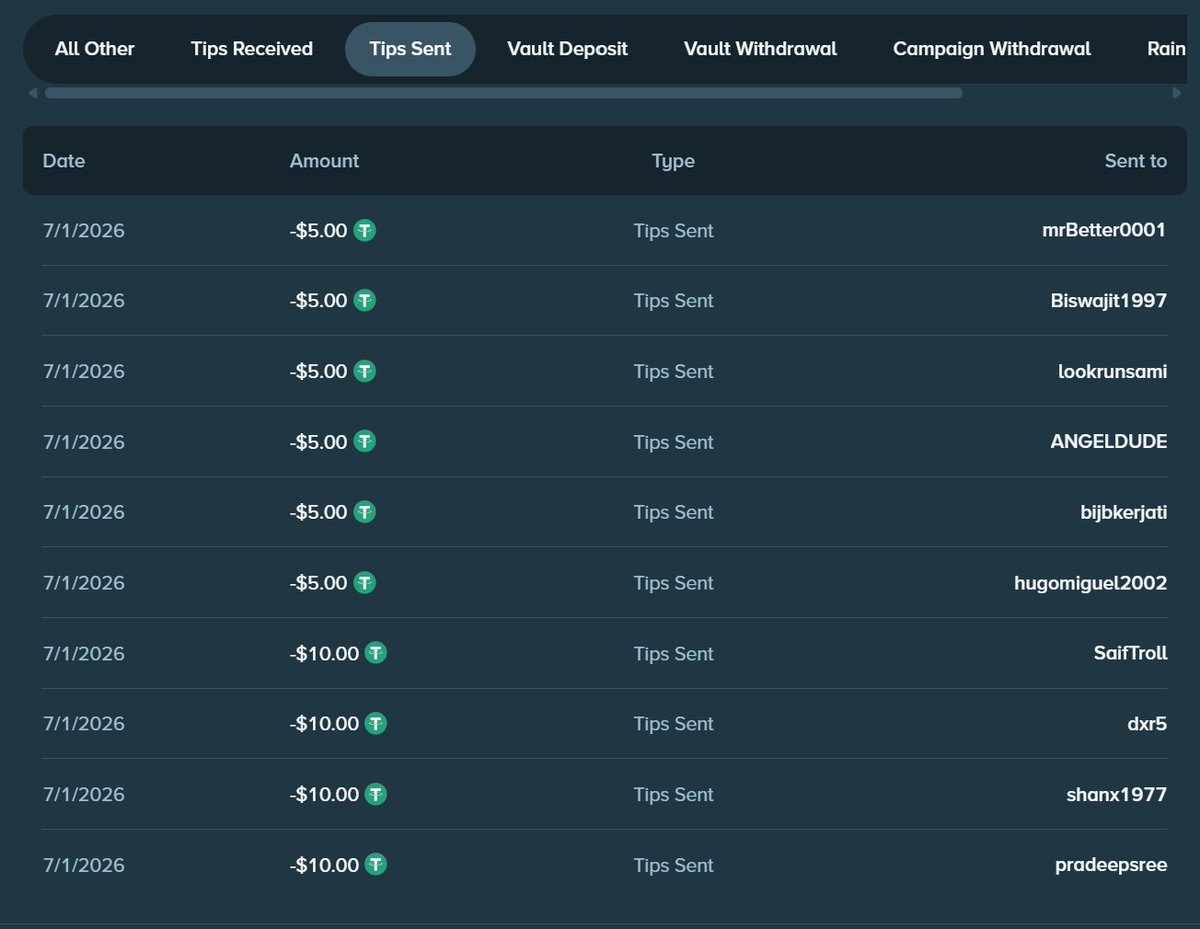Open the lookrunsami user profile
This screenshot has height=929, width=1200.
pyautogui.click(x=1112, y=371)
